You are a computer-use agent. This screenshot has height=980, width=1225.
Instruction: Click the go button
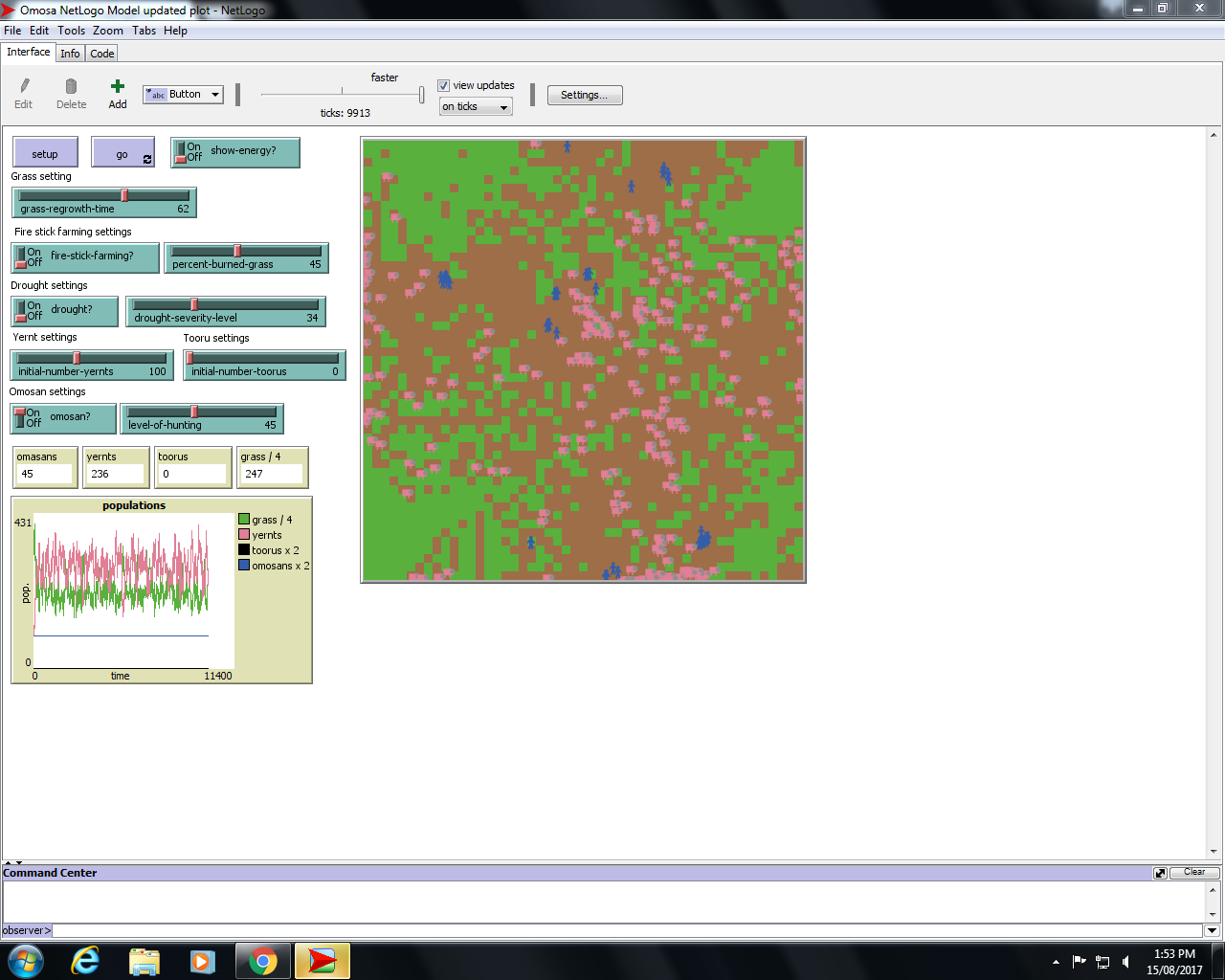[122, 153]
